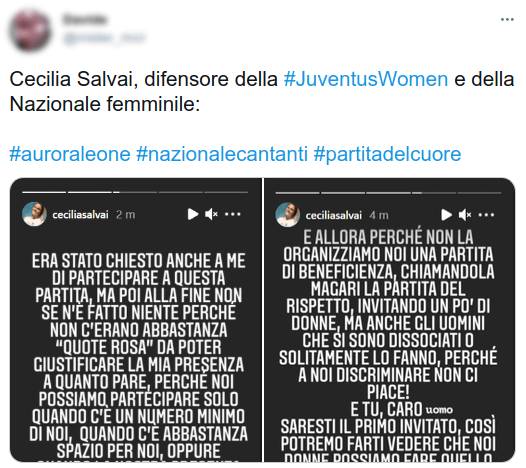The width and height of the screenshot is (526, 468).
Task: Unmute sound on the right story
Action: (x=465, y=215)
